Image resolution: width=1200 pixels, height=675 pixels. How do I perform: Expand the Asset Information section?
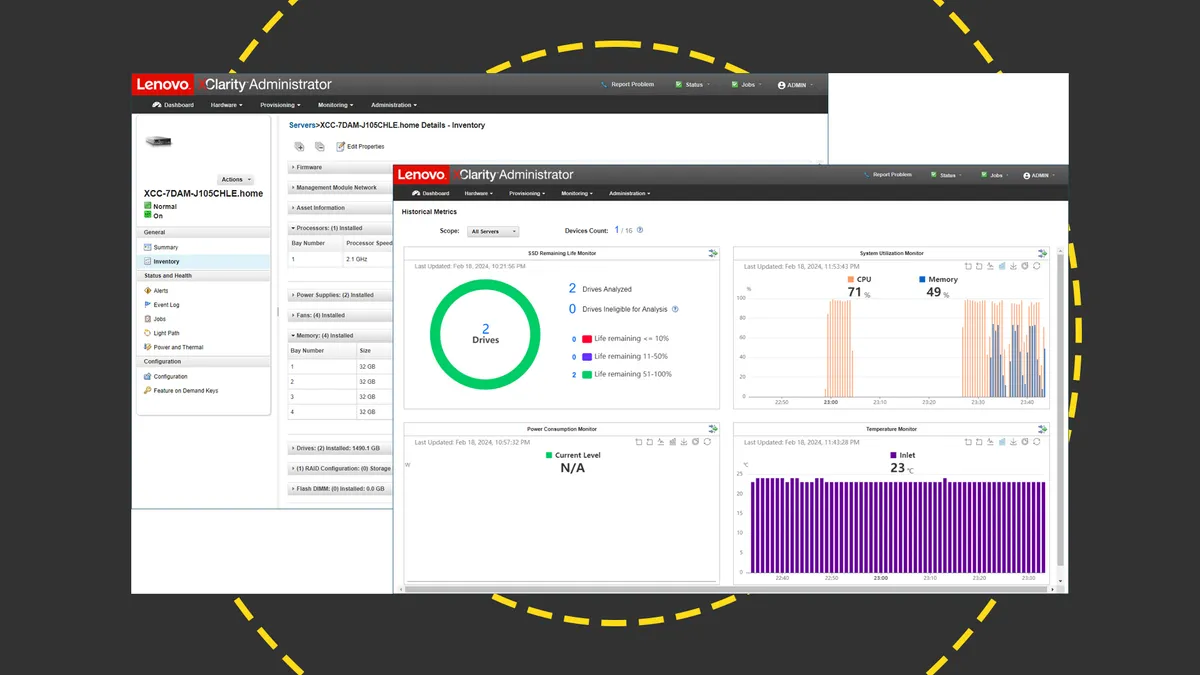(x=340, y=208)
